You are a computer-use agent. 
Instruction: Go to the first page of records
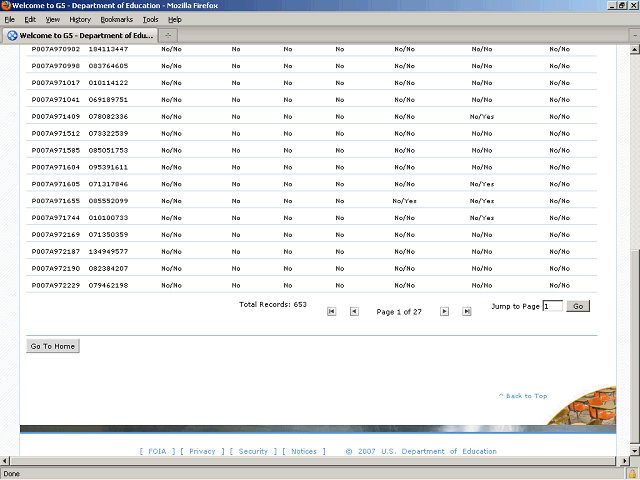[332, 312]
